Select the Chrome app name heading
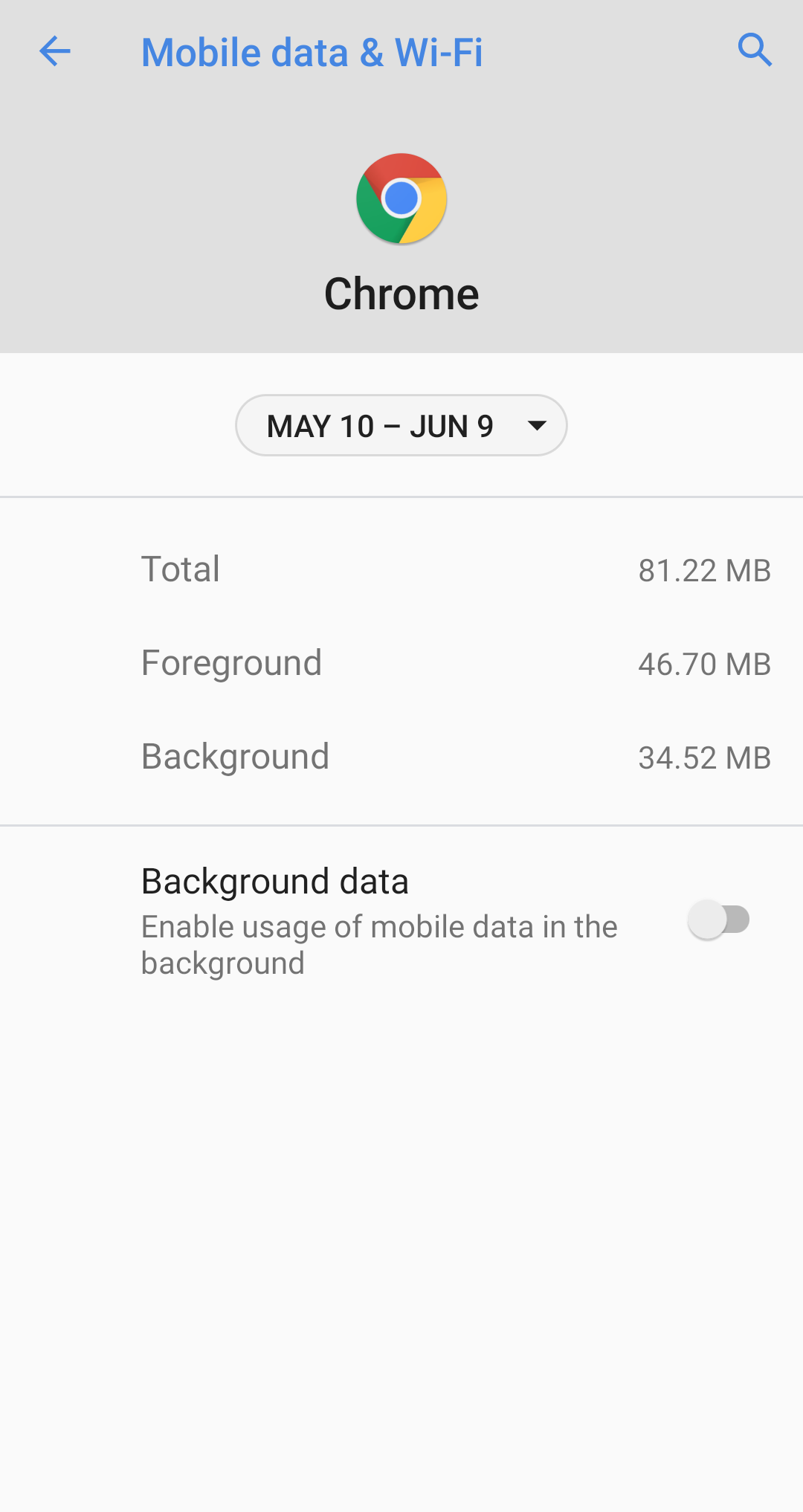 pyautogui.click(x=401, y=294)
